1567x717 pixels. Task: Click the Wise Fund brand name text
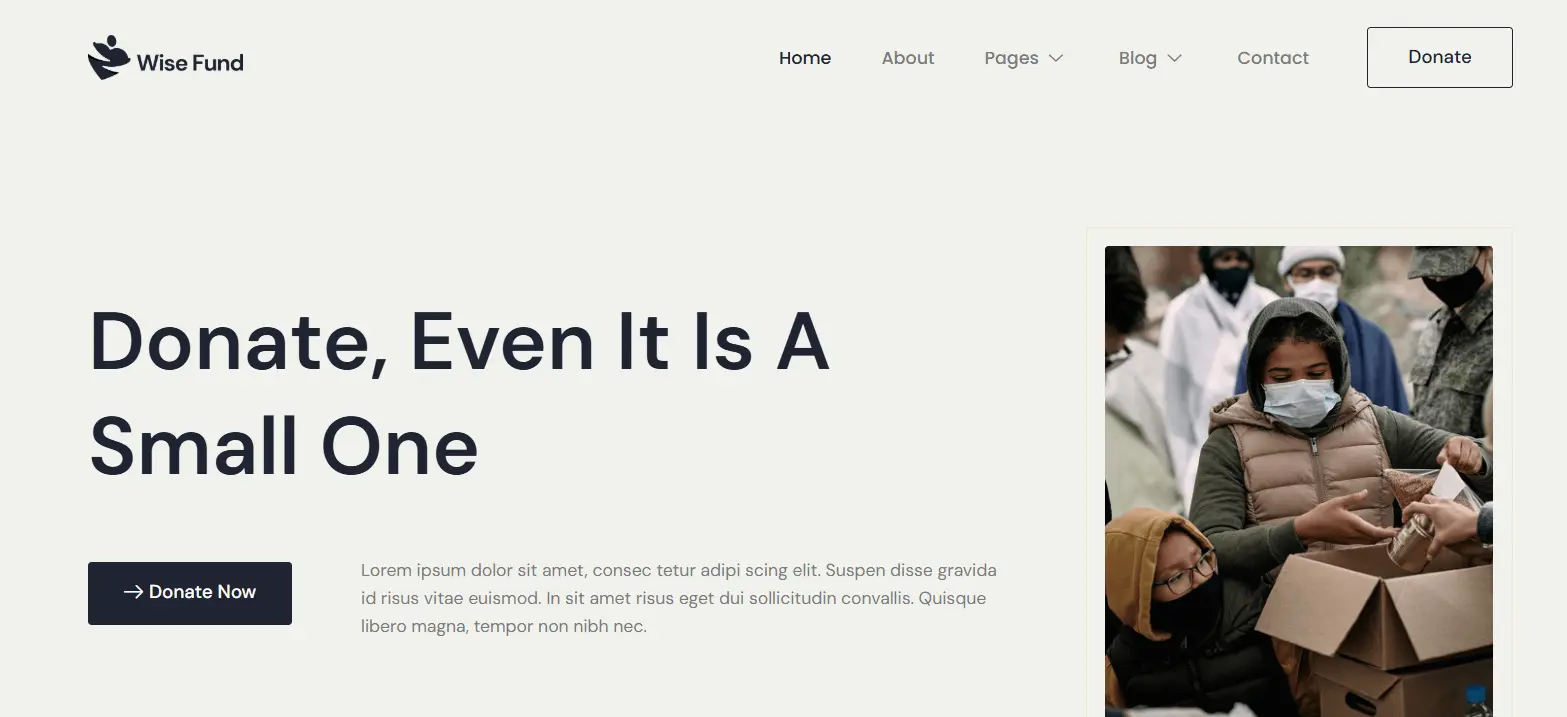click(190, 63)
